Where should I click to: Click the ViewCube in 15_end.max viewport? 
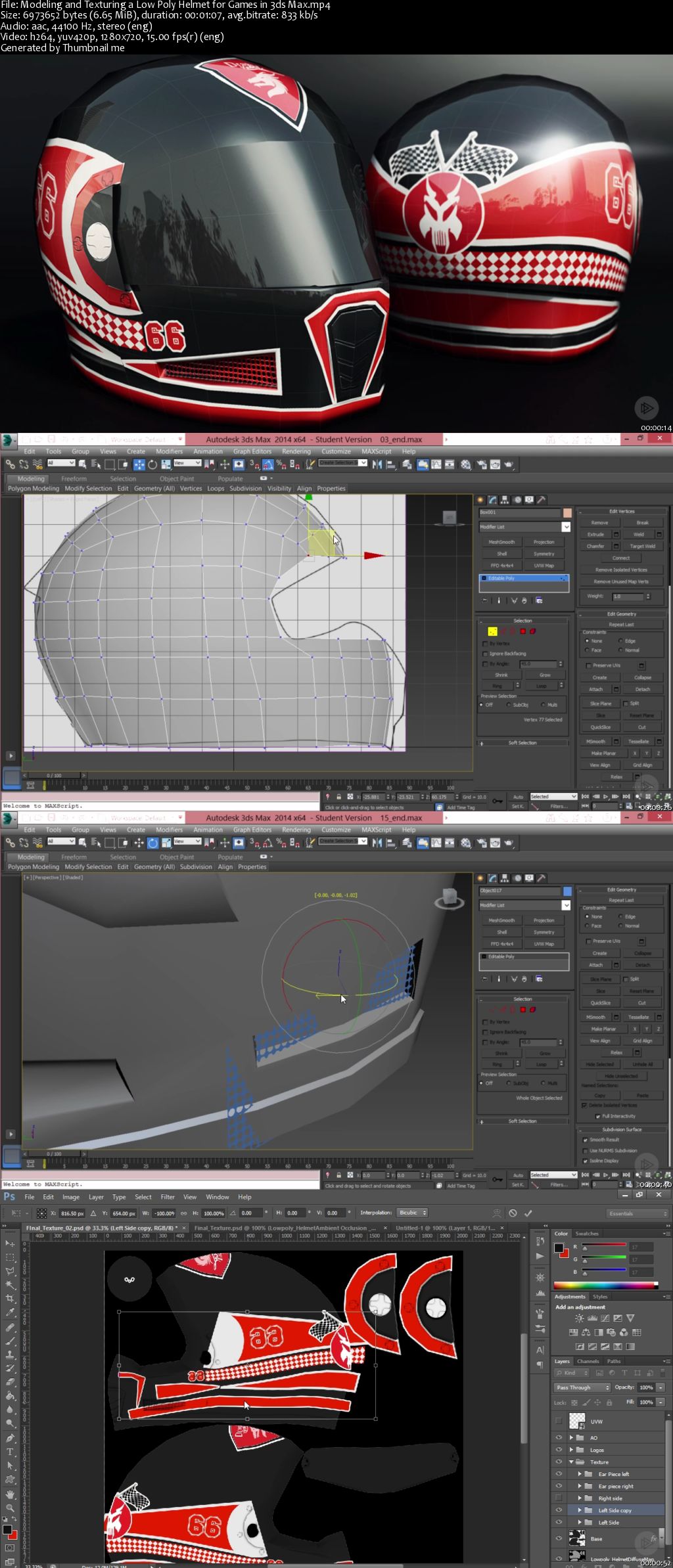click(x=450, y=899)
